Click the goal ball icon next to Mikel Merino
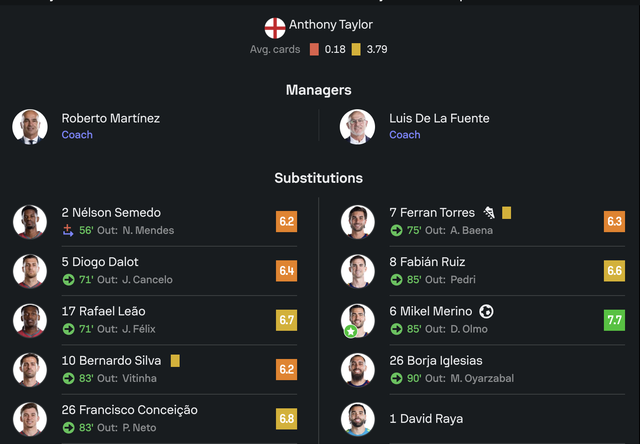 click(486, 311)
